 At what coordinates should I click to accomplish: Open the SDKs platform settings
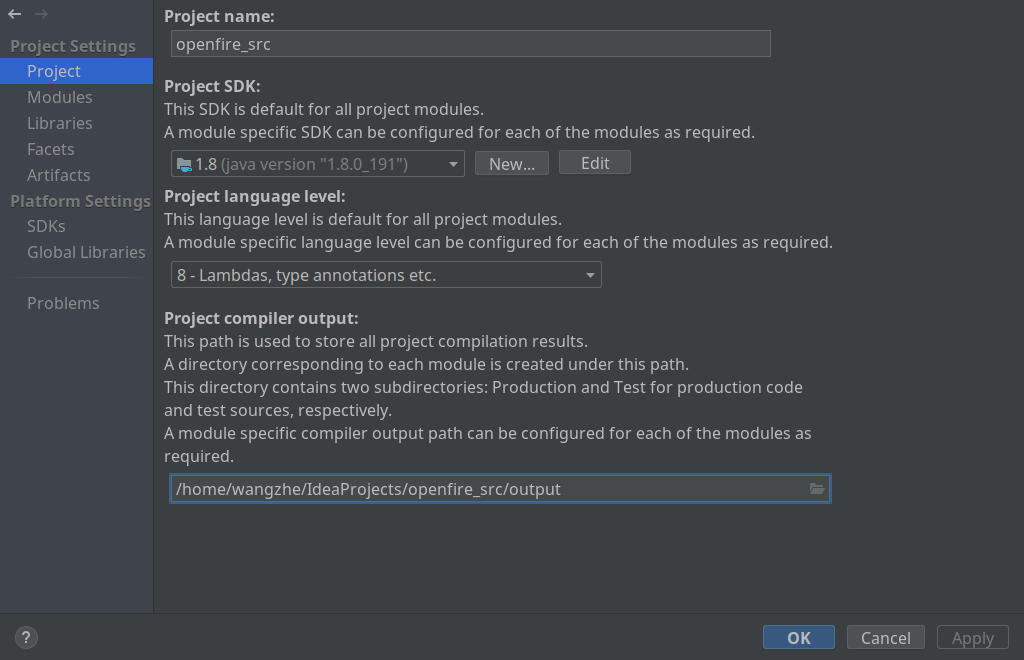pos(46,226)
